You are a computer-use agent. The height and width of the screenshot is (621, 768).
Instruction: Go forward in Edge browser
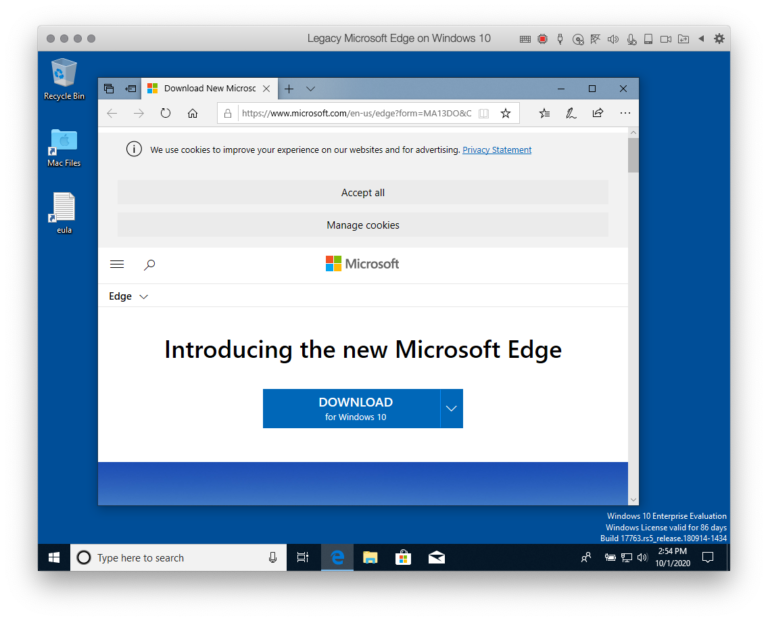(x=139, y=114)
